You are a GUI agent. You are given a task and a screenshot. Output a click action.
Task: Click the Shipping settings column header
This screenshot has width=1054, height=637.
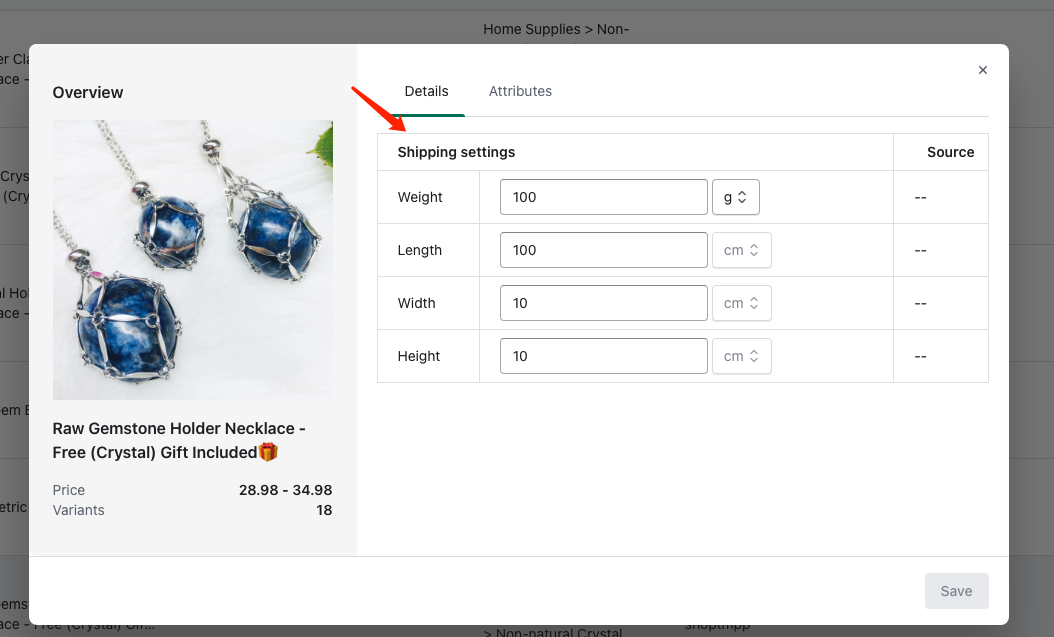pyautogui.click(x=456, y=152)
